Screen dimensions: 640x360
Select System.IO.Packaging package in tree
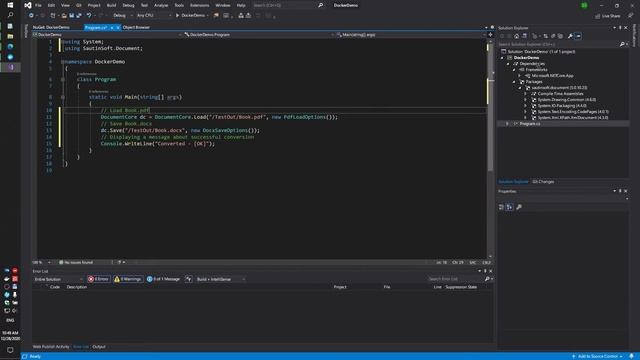tap(562, 106)
